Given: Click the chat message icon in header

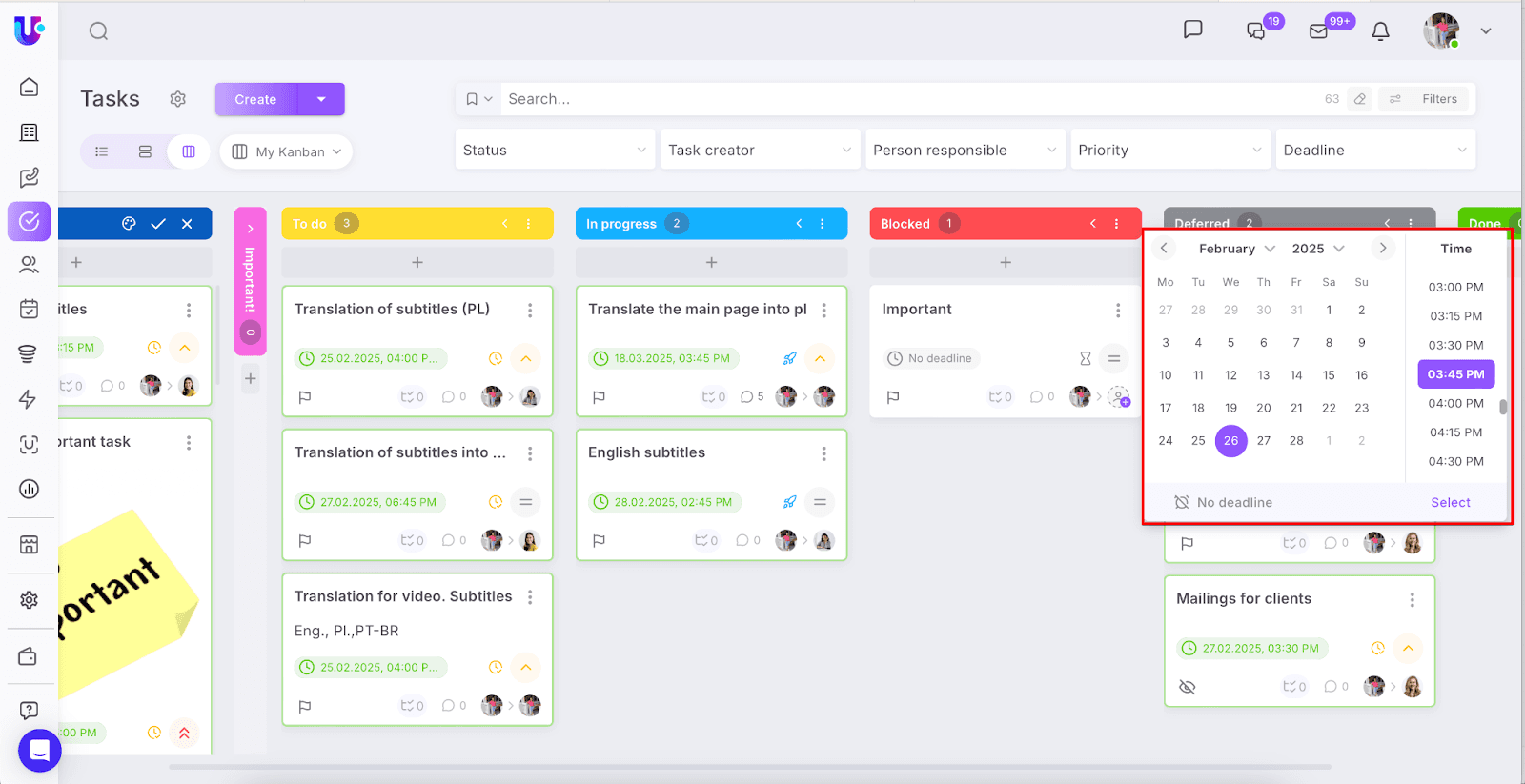Looking at the screenshot, I should point(1192,30).
